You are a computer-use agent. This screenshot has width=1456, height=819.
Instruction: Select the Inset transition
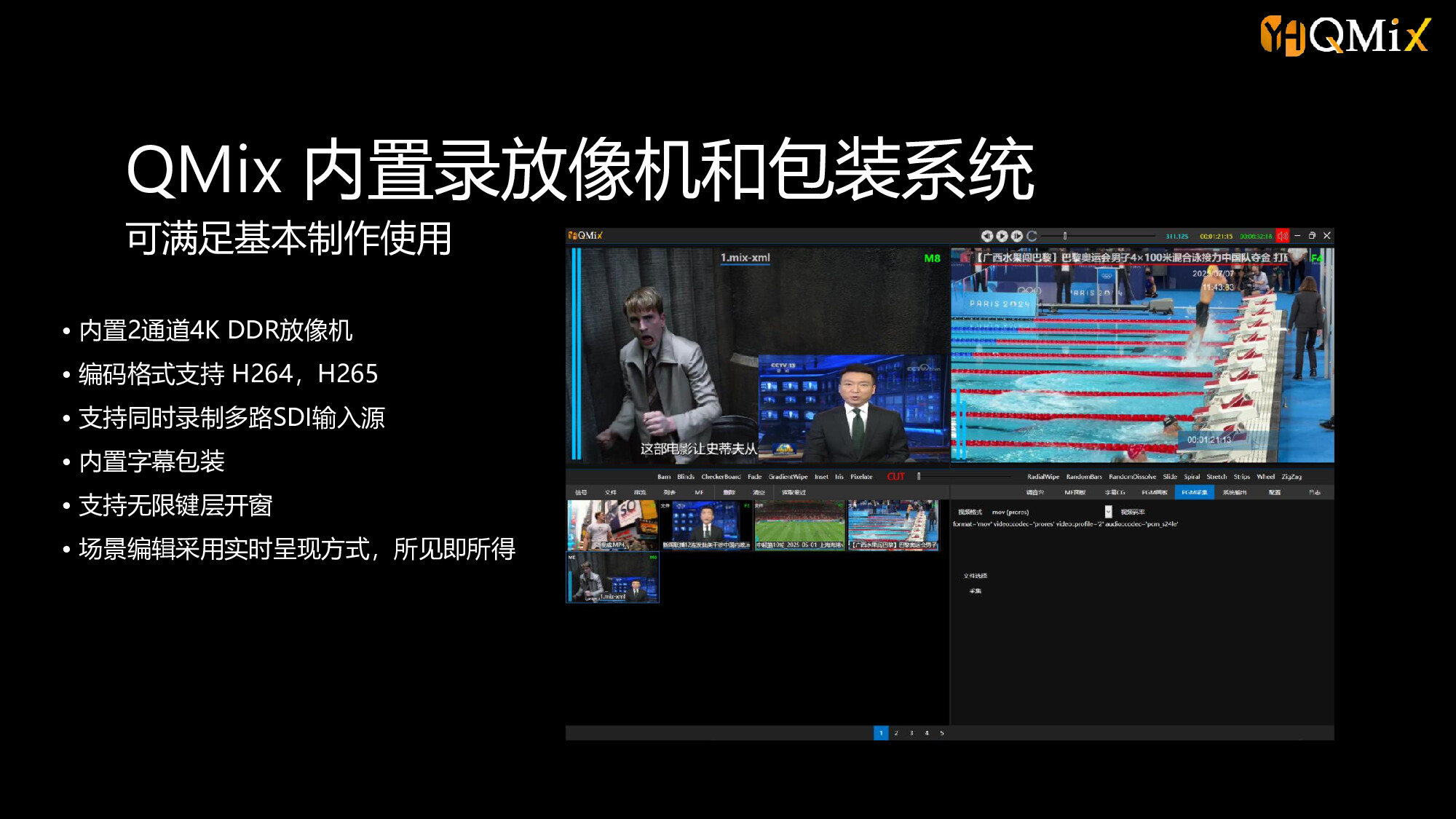[821, 477]
